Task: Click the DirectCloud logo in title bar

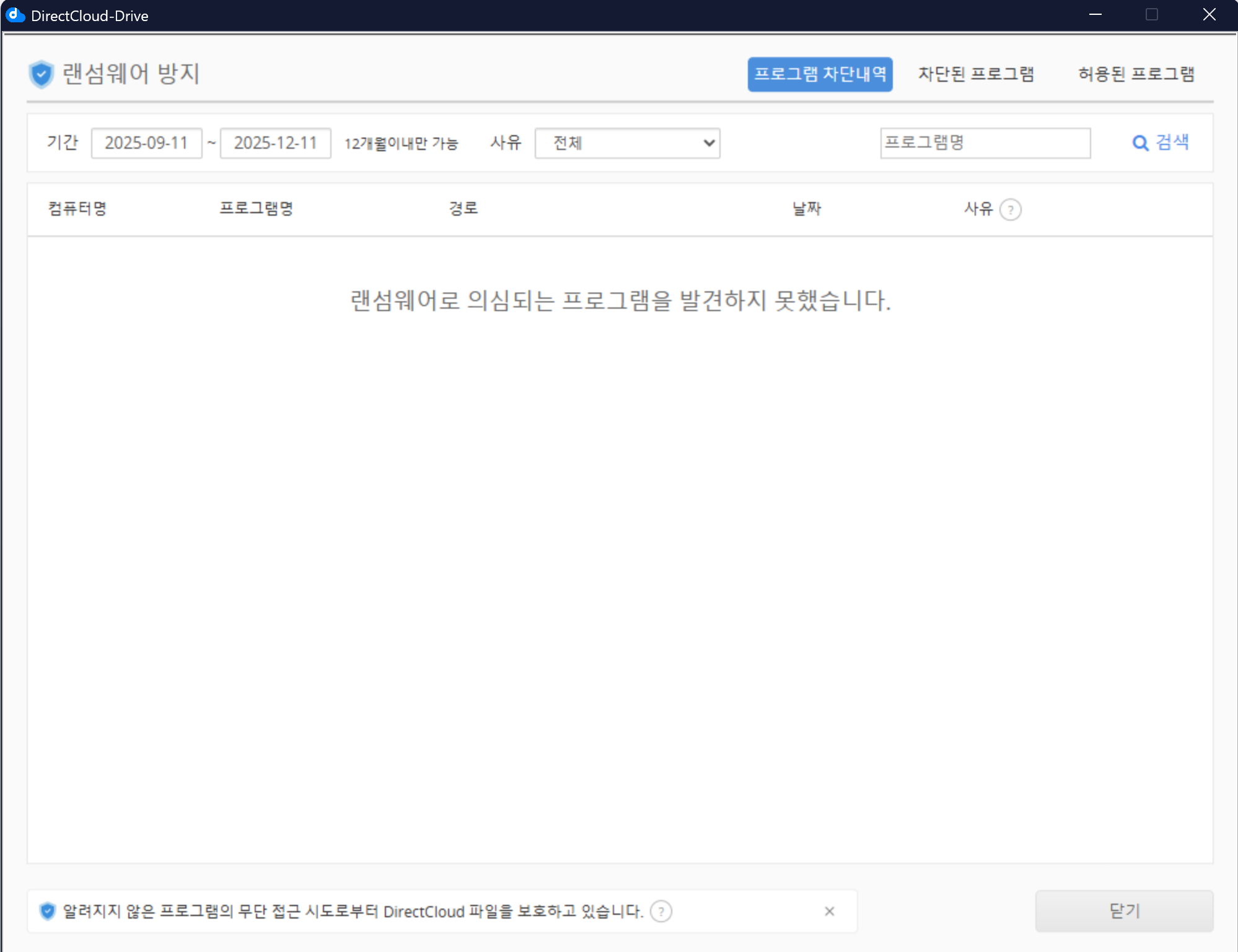Action: [15, 15]
